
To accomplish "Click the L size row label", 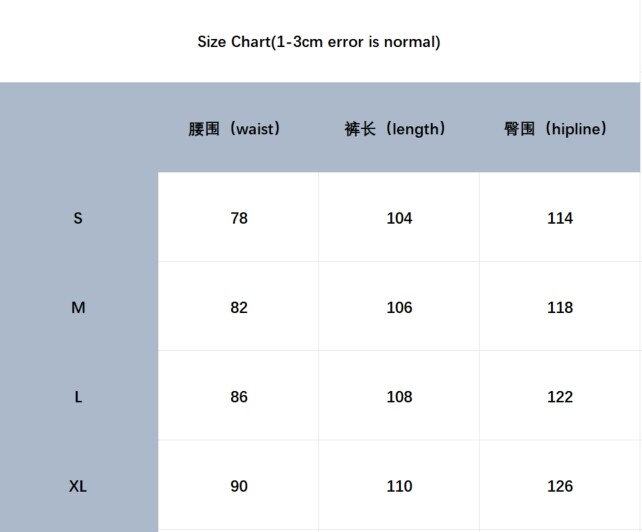I will point(78,397).
